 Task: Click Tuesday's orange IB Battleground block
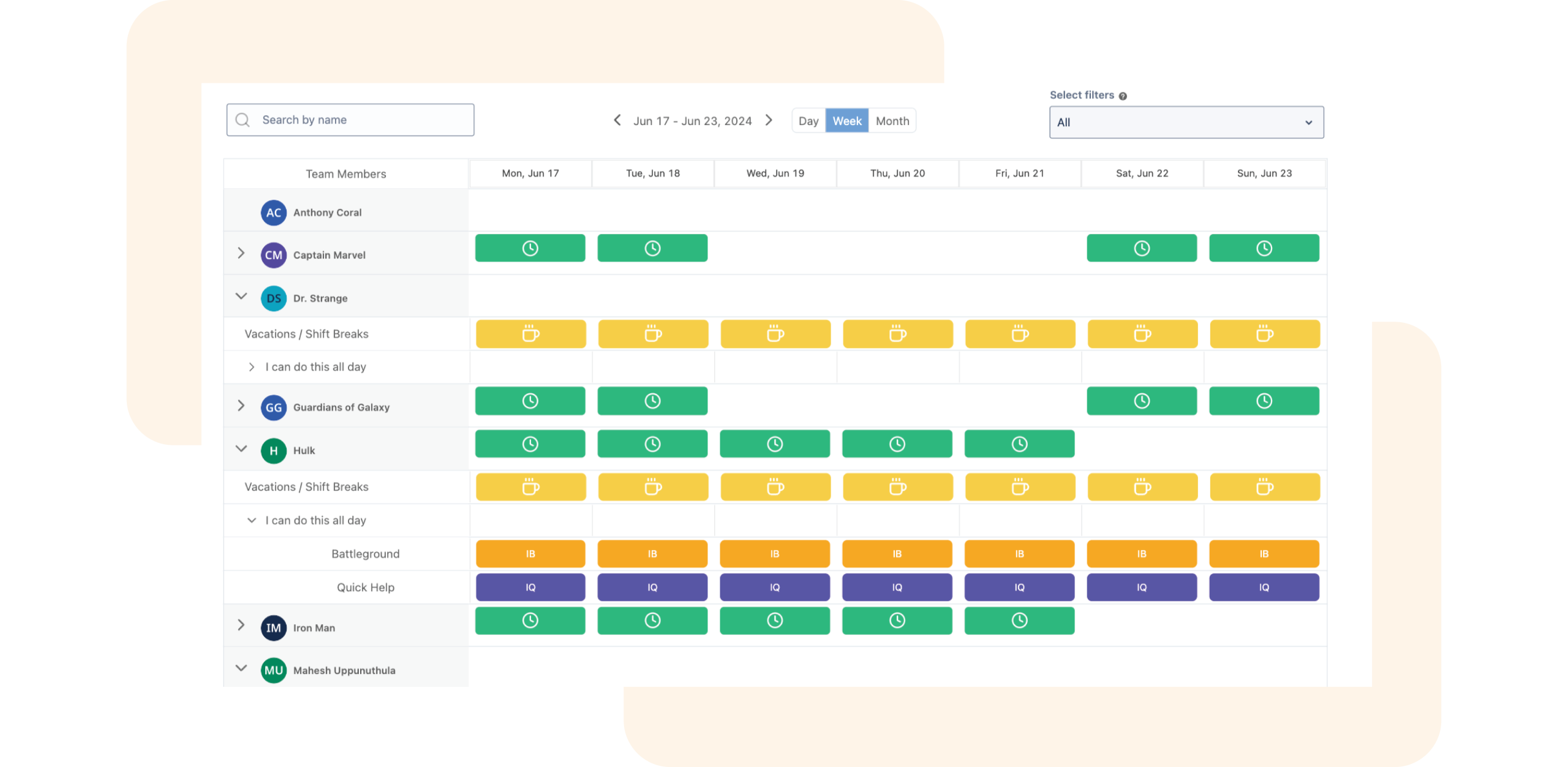[652, 554]
